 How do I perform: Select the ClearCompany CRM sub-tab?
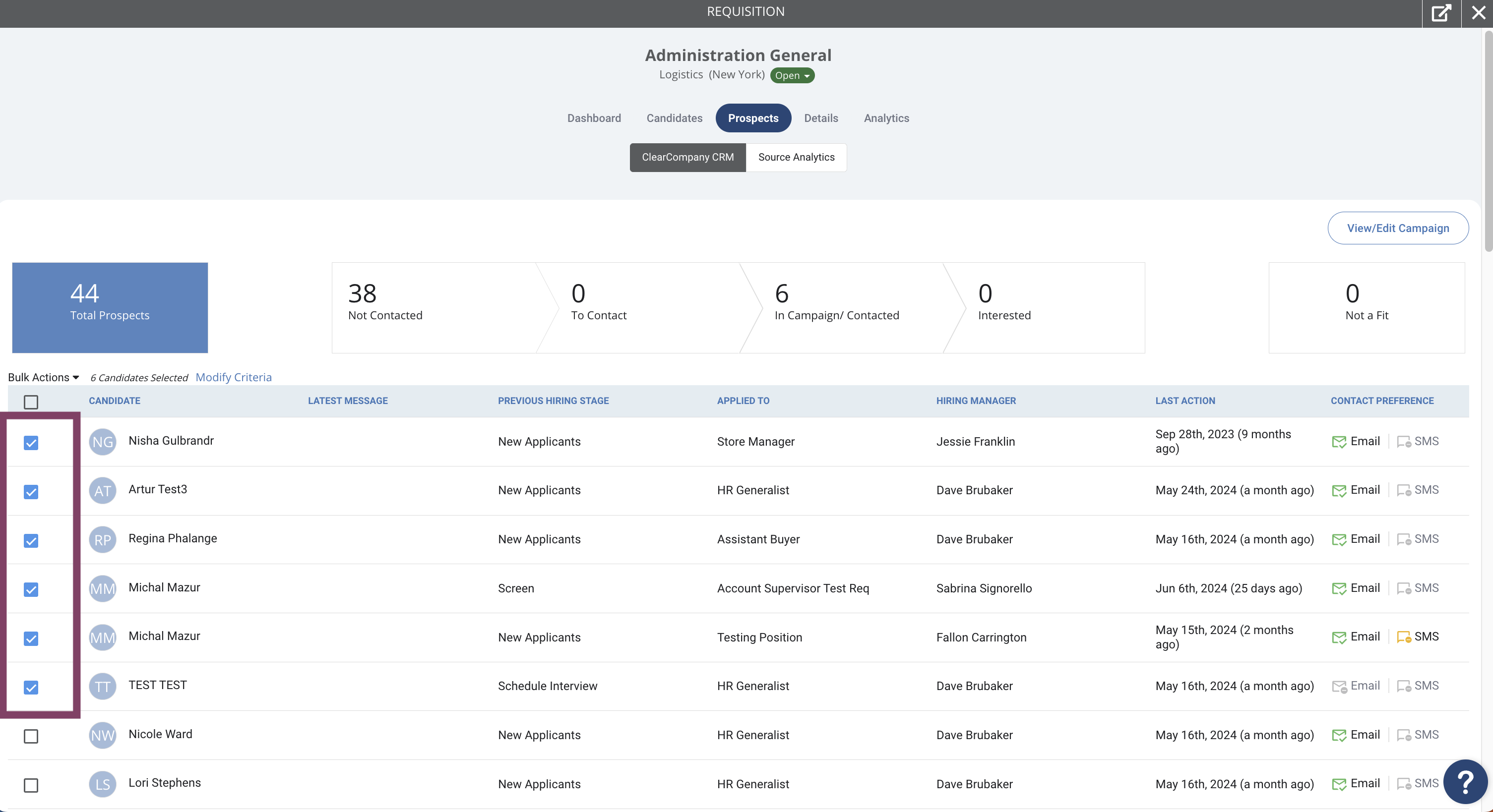click(687, 158)
